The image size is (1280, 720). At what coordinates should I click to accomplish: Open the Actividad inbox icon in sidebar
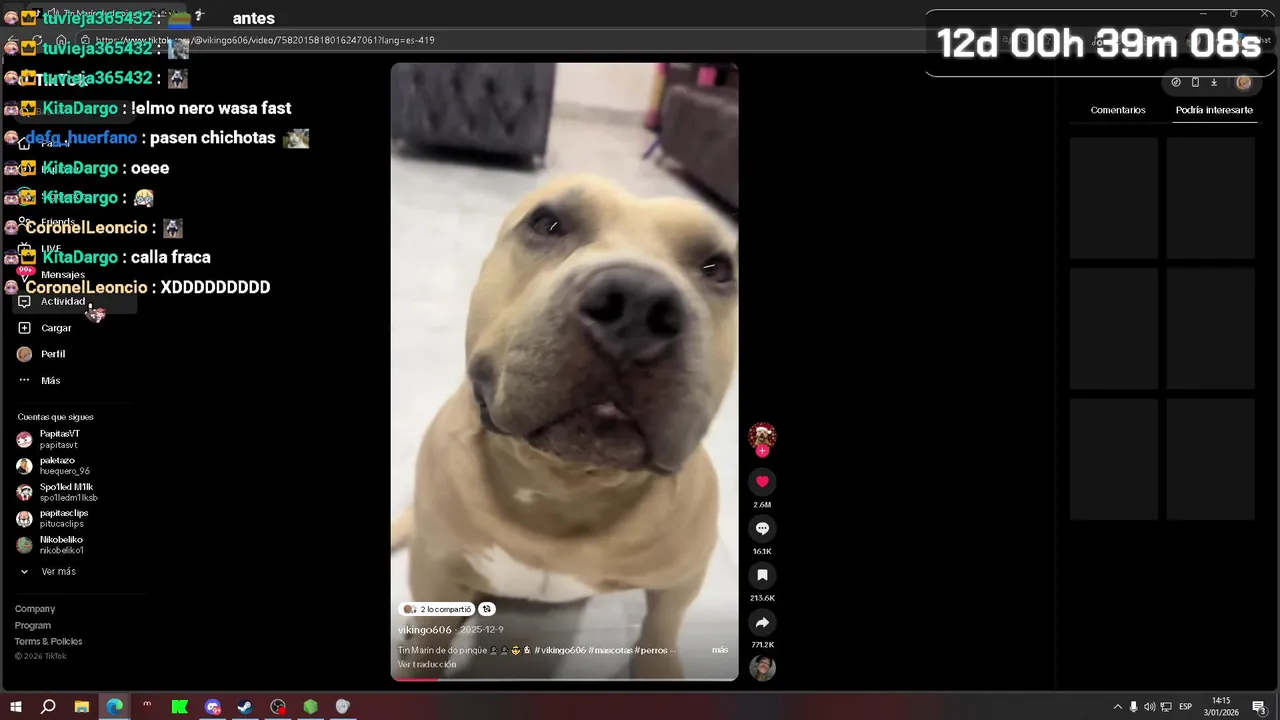(x=24, y=301)
